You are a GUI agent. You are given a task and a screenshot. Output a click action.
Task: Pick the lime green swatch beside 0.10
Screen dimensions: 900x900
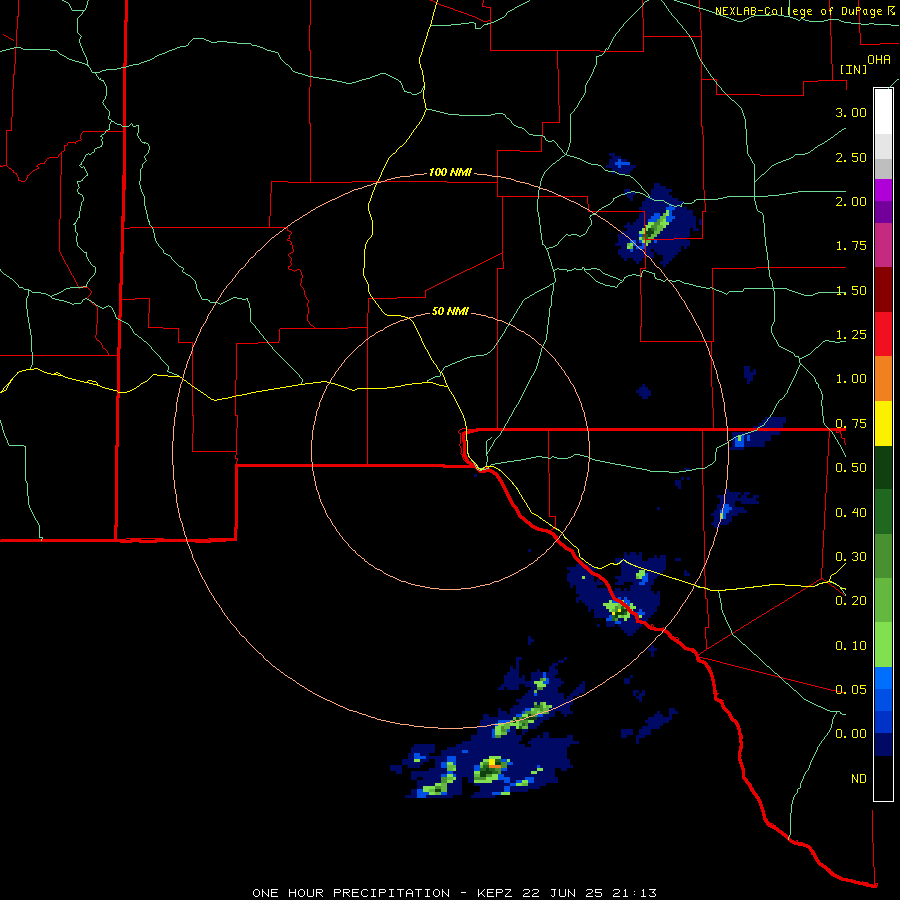click(883, 645)
